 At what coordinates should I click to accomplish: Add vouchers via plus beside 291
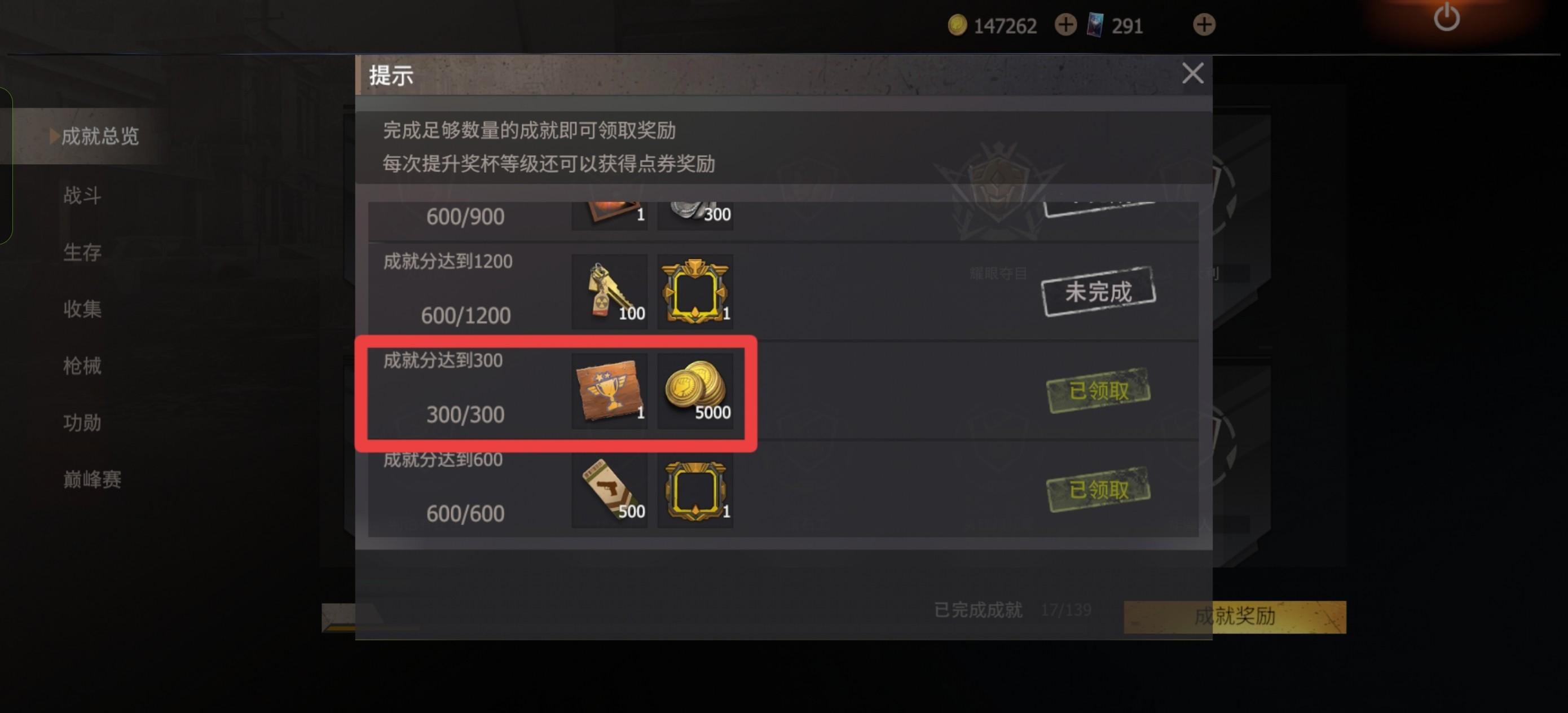pos(1204,25)
